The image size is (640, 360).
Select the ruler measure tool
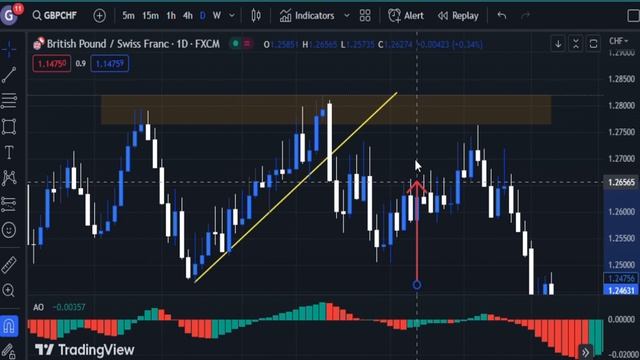click(x=9, y=264)
